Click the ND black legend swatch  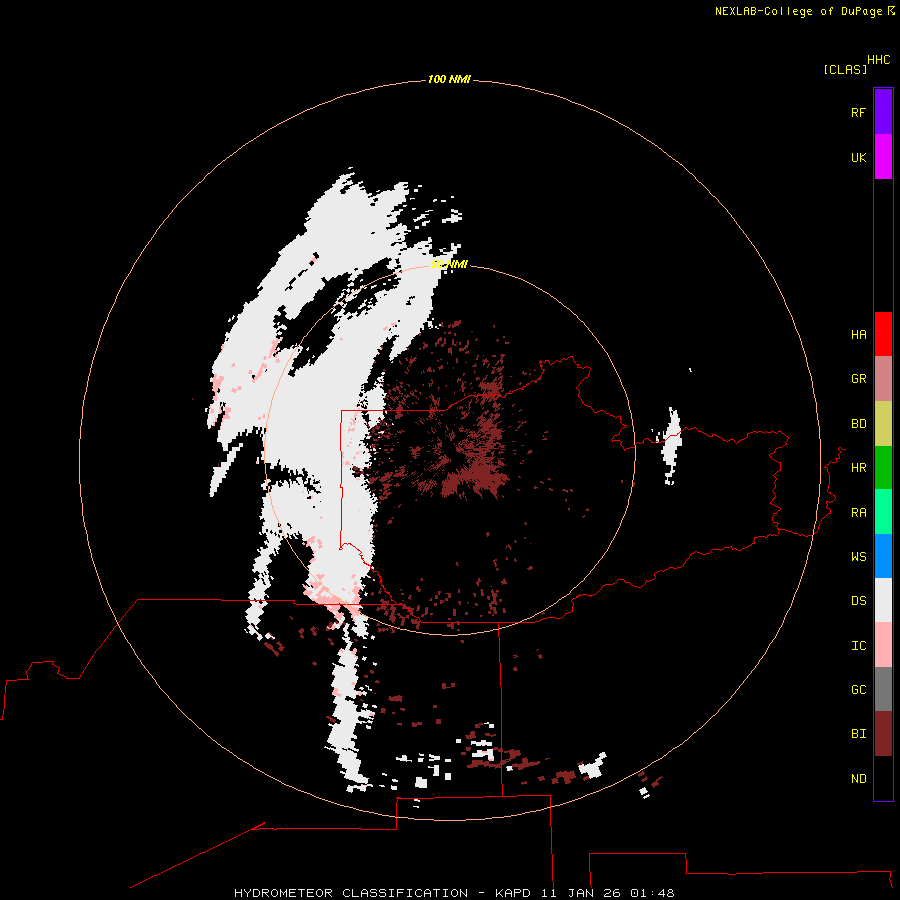click(883, 778)
